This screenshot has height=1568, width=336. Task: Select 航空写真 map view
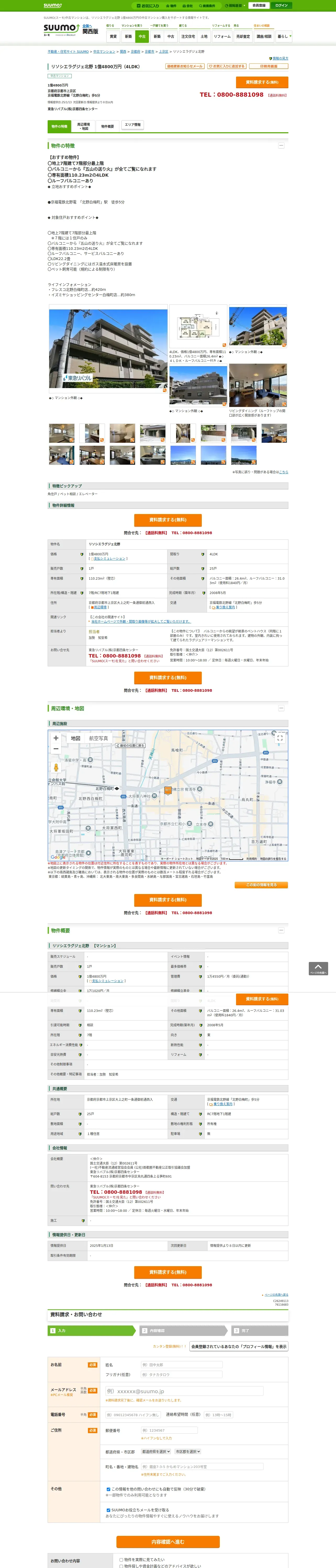(99, 738)
